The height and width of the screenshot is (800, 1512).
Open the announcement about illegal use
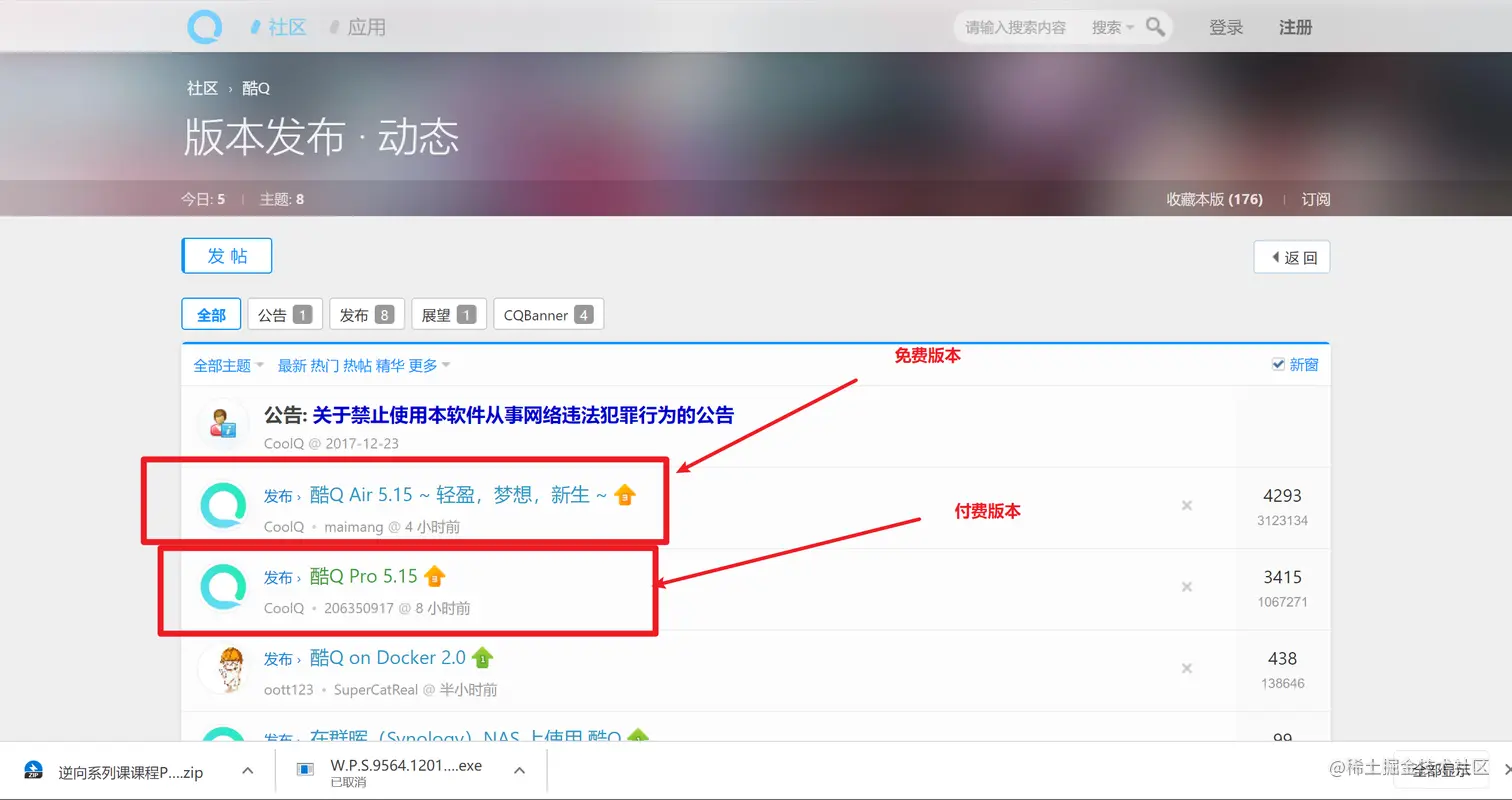(x=523, y=414)
